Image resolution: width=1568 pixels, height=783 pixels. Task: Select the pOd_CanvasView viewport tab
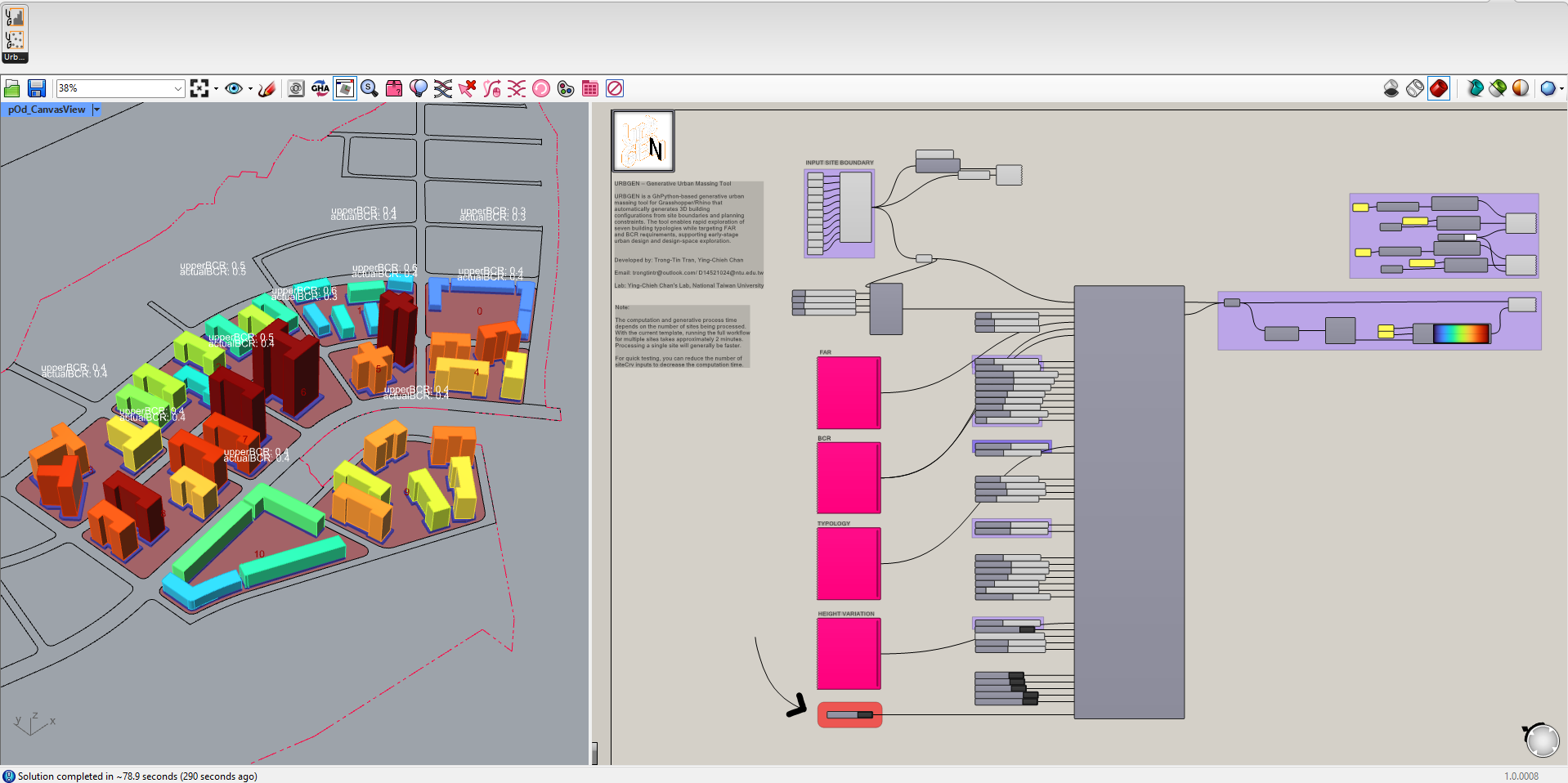47,110
